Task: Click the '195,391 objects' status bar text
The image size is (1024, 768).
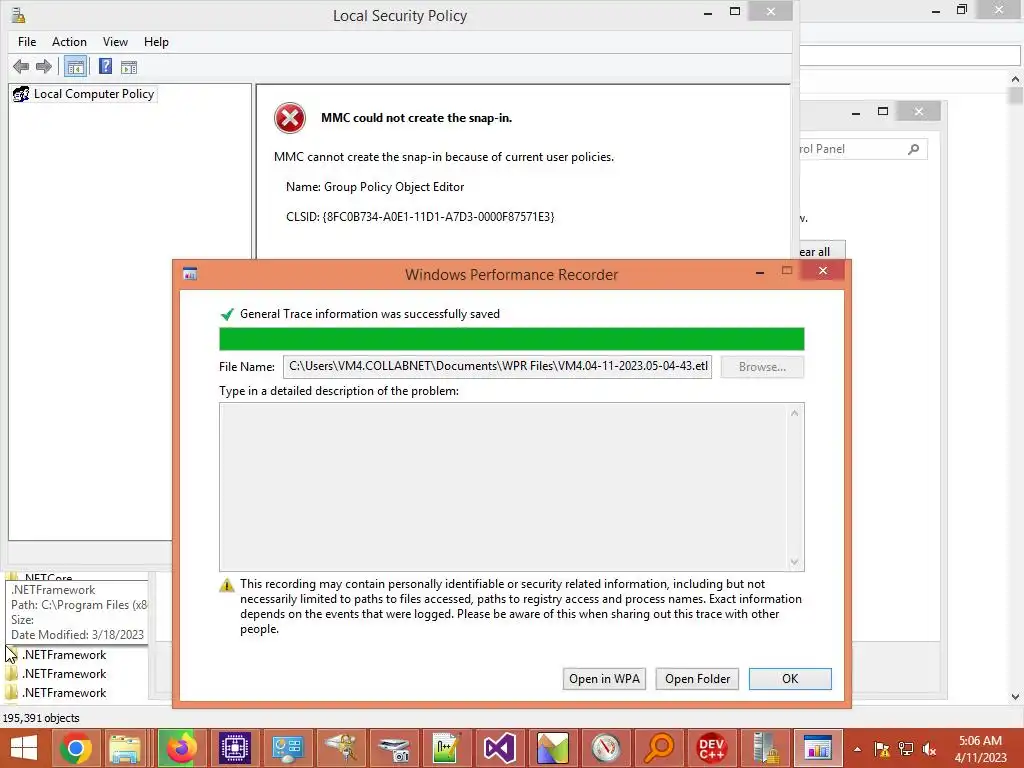Action: click(41, 718)
